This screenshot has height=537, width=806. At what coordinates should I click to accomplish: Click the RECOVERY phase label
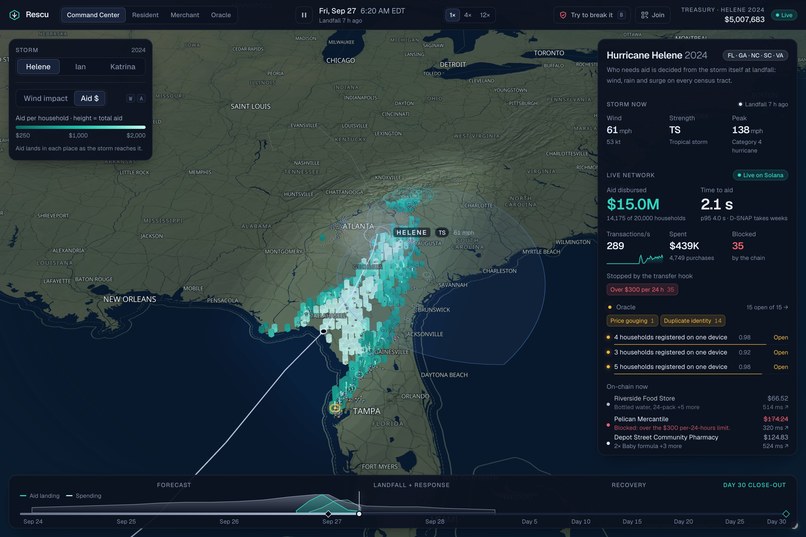(x=629, y=485)
